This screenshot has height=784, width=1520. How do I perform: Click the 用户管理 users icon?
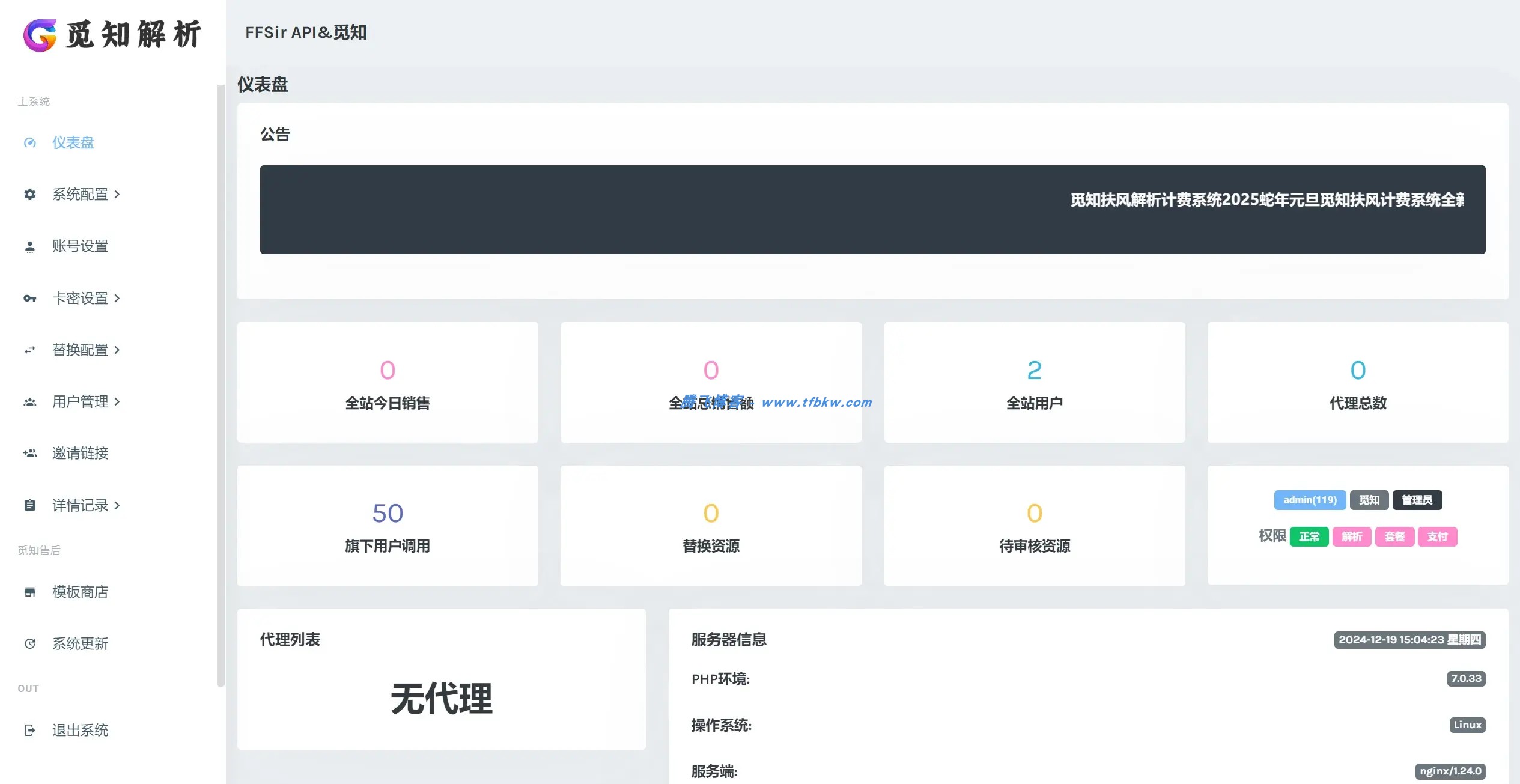pyautogui.click(x=30, y=401)
